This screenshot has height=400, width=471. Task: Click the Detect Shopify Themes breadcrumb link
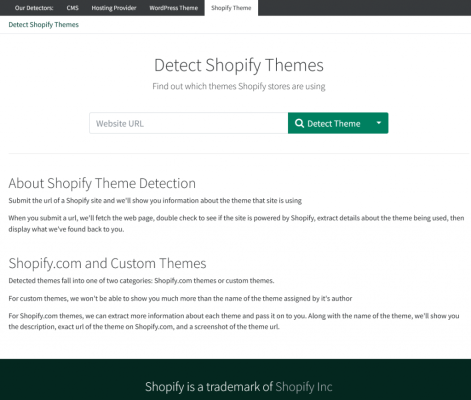pyautogui.click(x=44, y=25)
